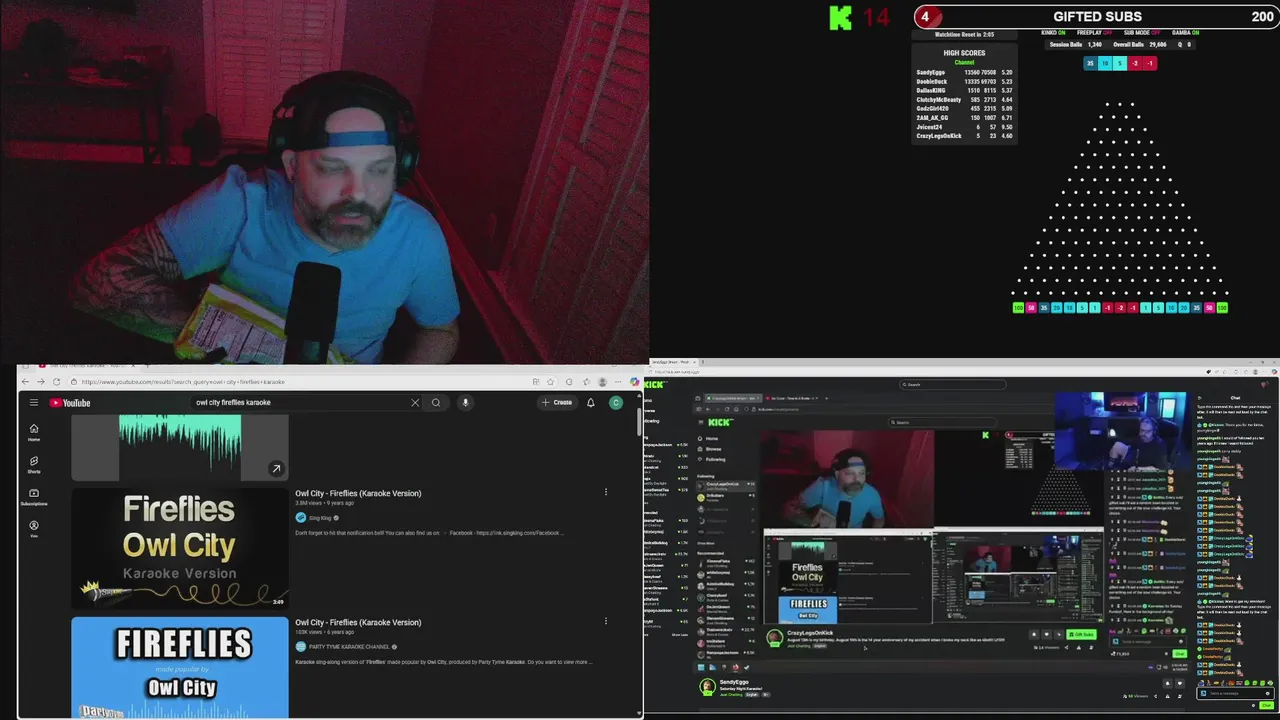Start voice search with the microphone icon
The width and height of the screenshot is (1280, 720).
pyautogui.click(x=465, y=403)
